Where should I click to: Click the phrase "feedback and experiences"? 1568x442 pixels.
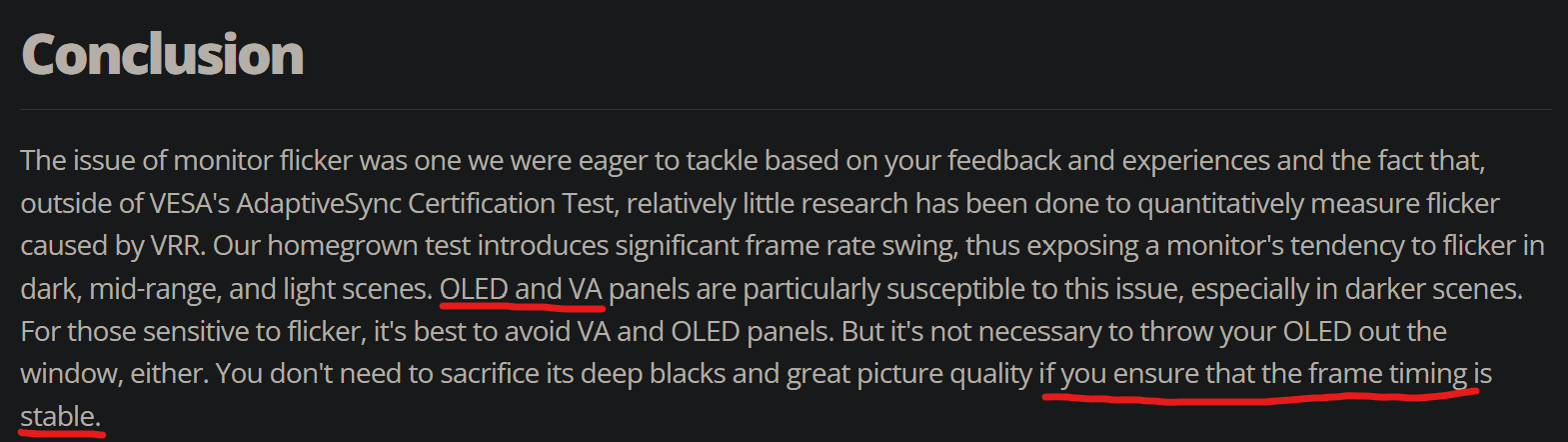coord(1107,161)
